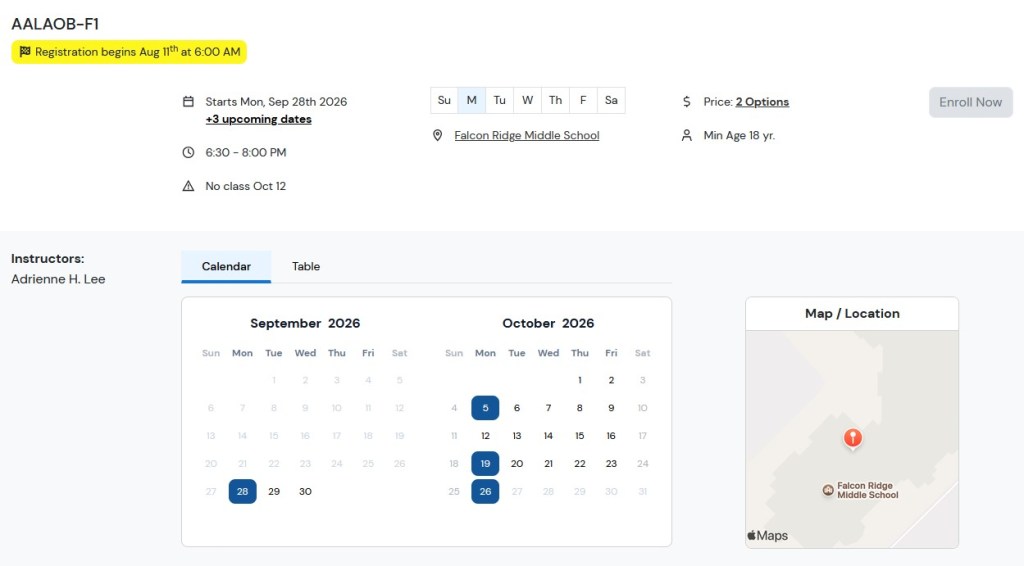Open the 2 Options price list
Viewport: 1024px width, 566px height.
pyautogui.click(x=762, y=102)
